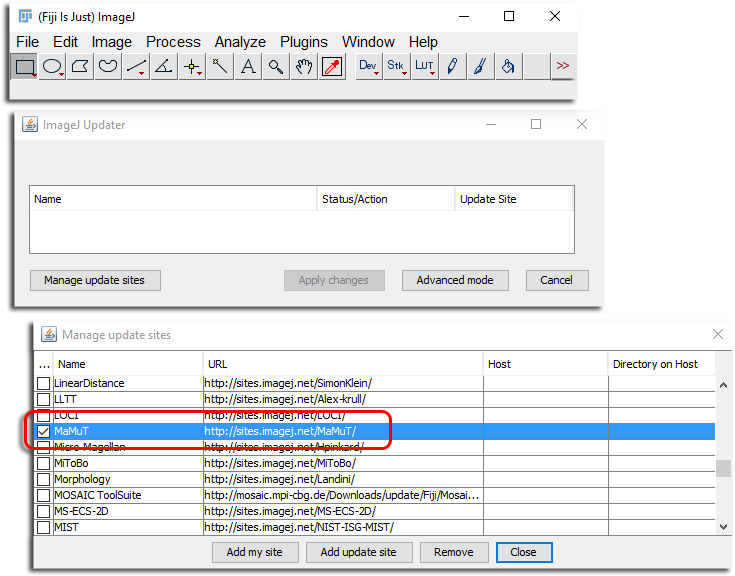735x576 pixels.
Task: Open the Image menu
Action: pos(112,42)
